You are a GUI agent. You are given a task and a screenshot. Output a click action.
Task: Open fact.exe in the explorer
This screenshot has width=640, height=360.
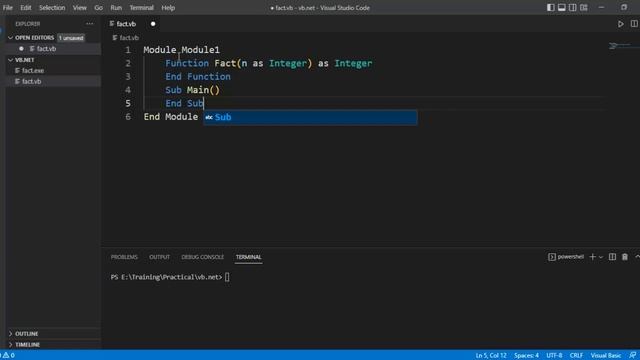click(33, 71)
